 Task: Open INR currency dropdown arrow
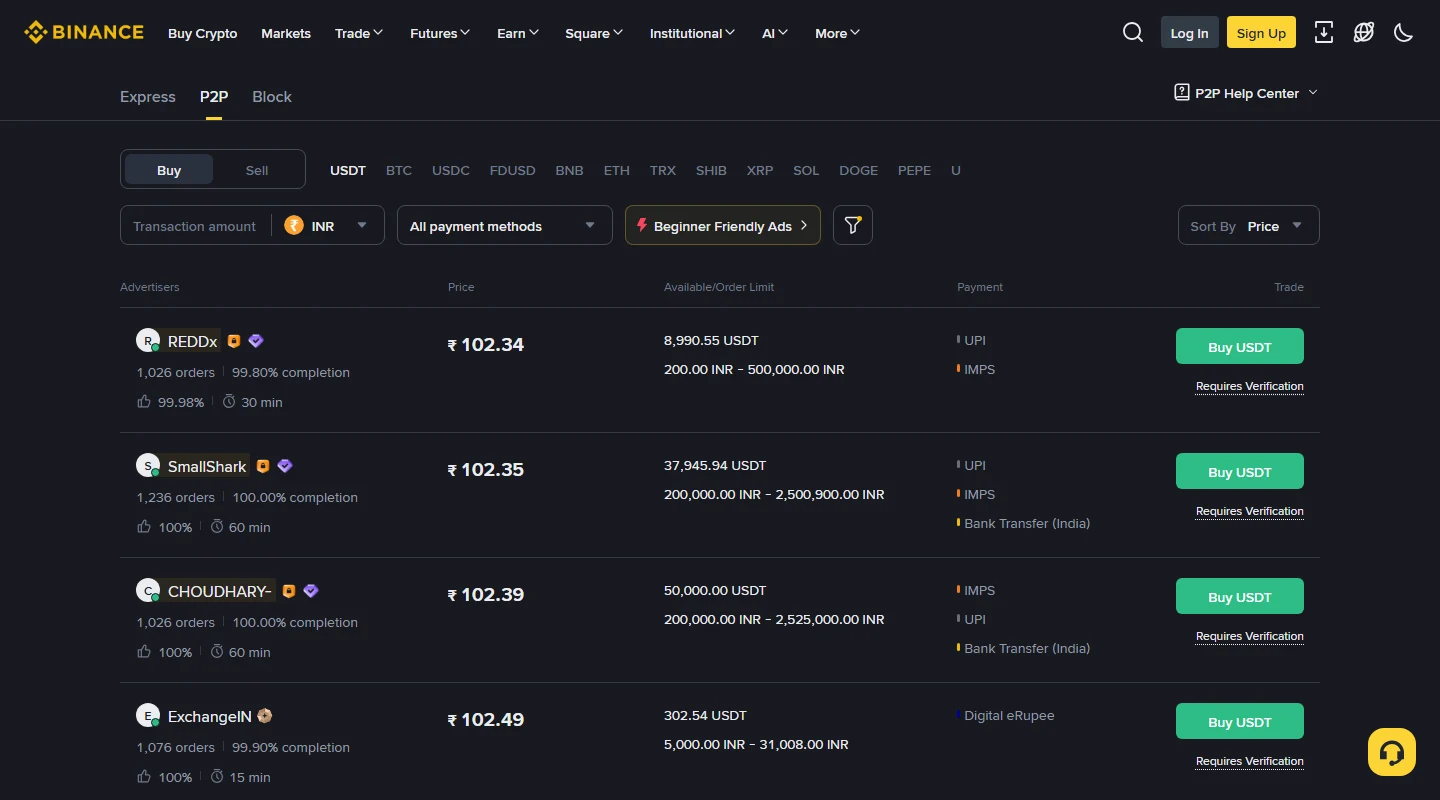pos(362,225)
